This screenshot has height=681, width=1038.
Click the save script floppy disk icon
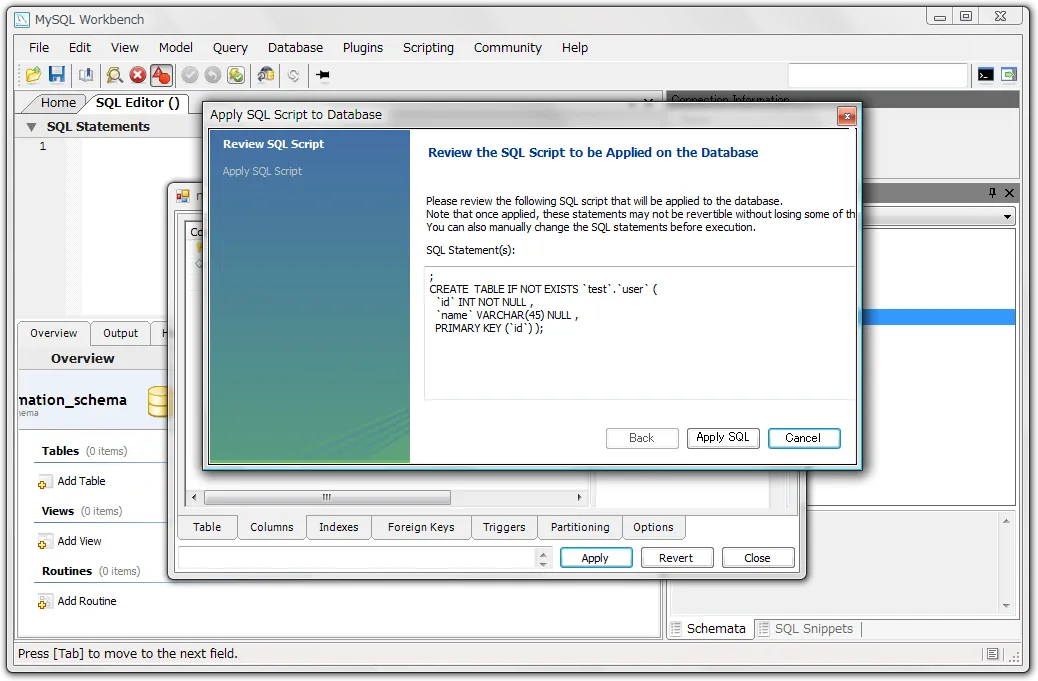pos(57,75)
